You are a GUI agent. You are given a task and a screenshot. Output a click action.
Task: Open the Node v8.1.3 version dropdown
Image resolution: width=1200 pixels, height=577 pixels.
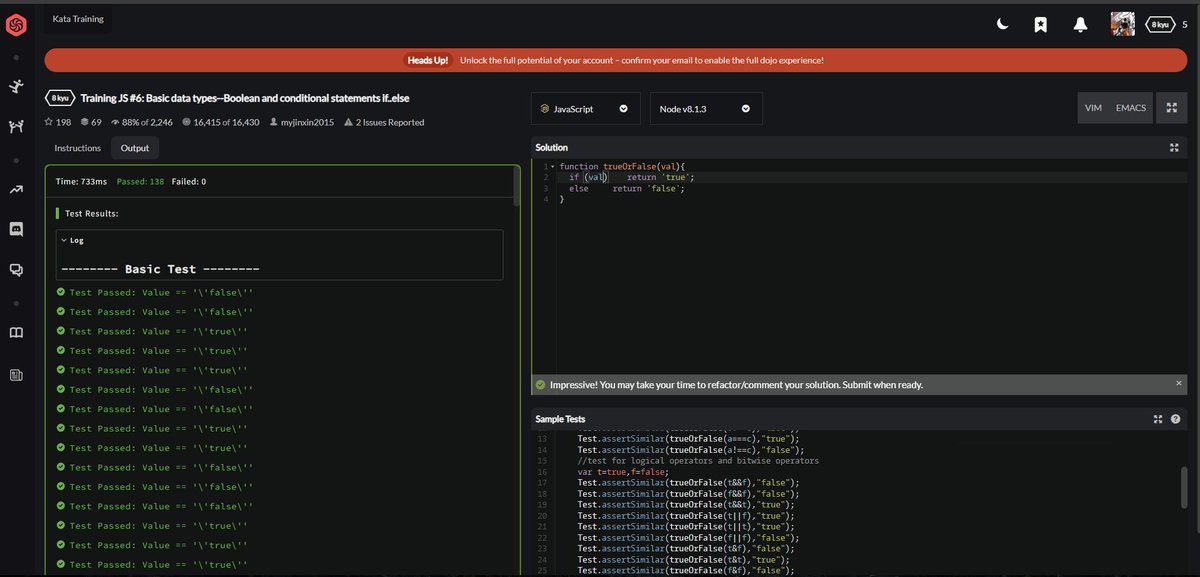706,109
